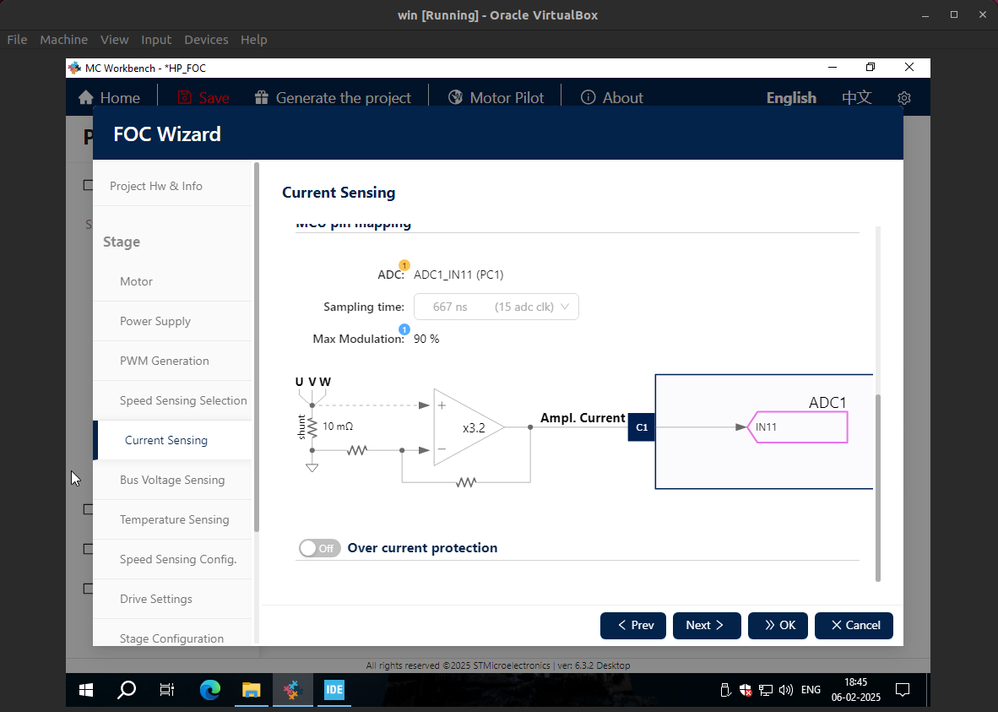Viewport: 998px width, 712px height.
Task: Click the orange ADC info badge
Action: click(x=404, y=265)
